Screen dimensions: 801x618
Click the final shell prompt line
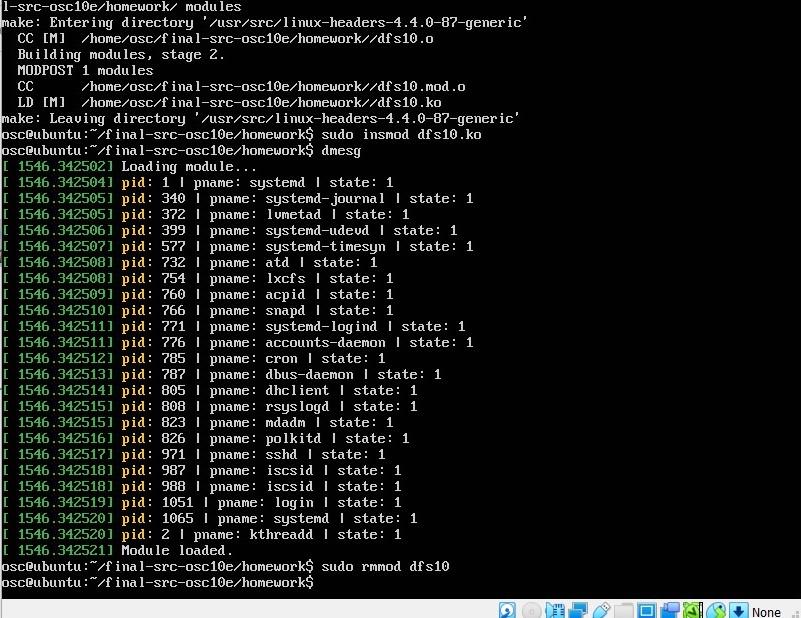click(x=160, y=582)
